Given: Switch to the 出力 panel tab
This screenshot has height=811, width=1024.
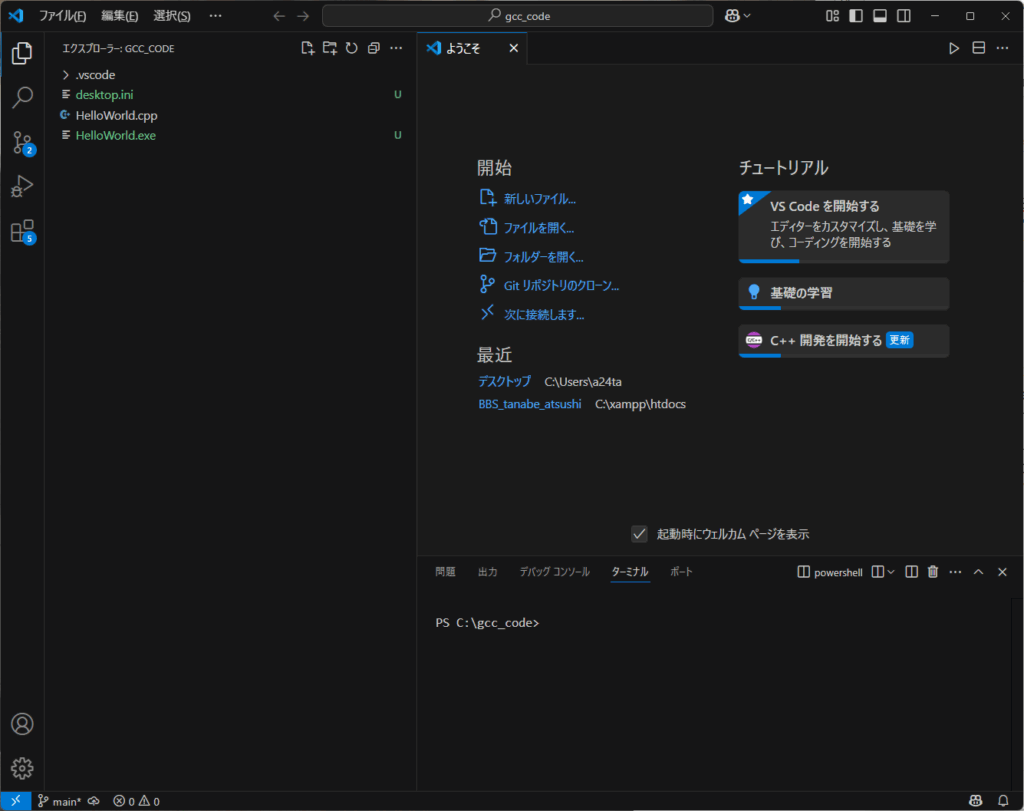Looking at the screenshot, I should (488, 572).
